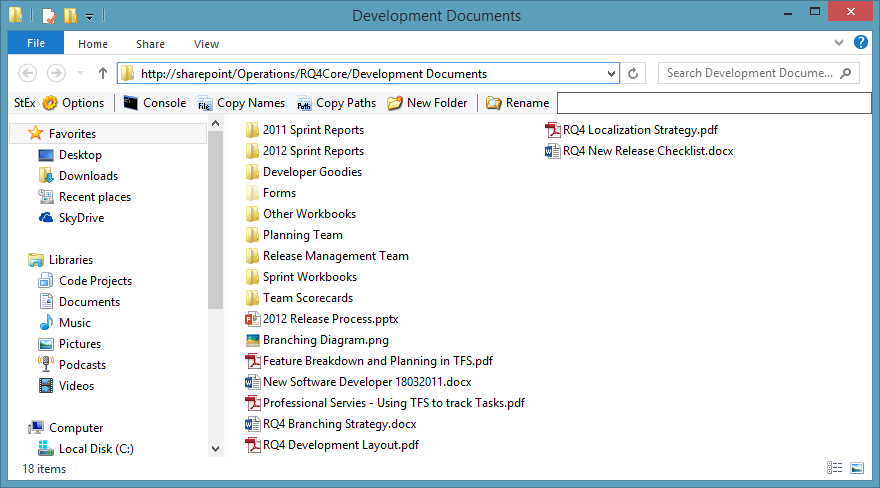880x488 pixels.
Task: Select the Forms folder
Action: pyautogui.click(x=271, y=193)
